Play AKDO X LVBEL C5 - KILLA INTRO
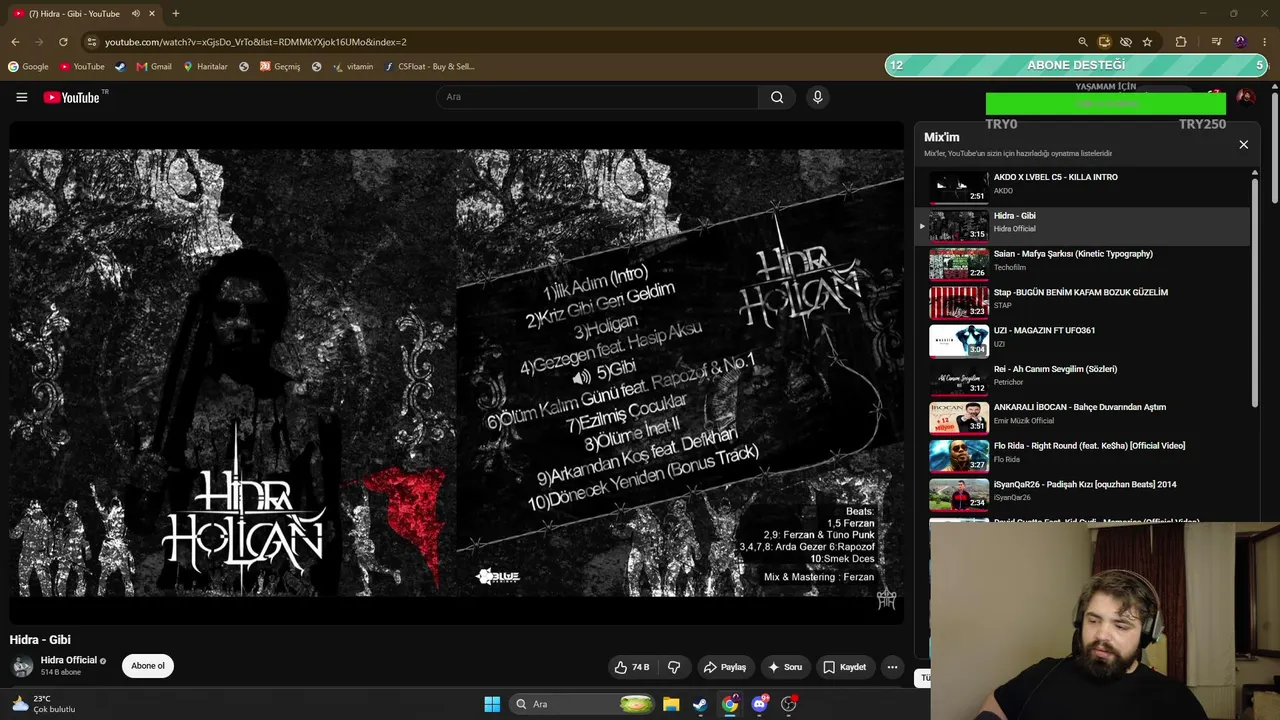Image resolution: width=1280 pixels, height=720 pixels. click(1084, 187)
